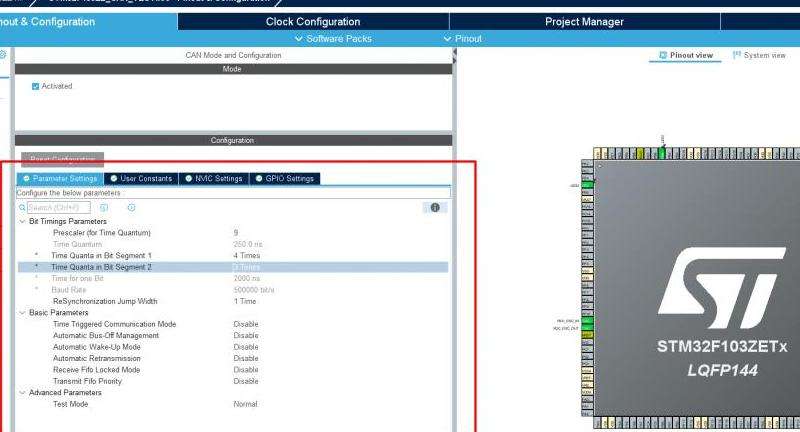Click second circular icon beside search box
800x432 pixels.
[131, 207]
